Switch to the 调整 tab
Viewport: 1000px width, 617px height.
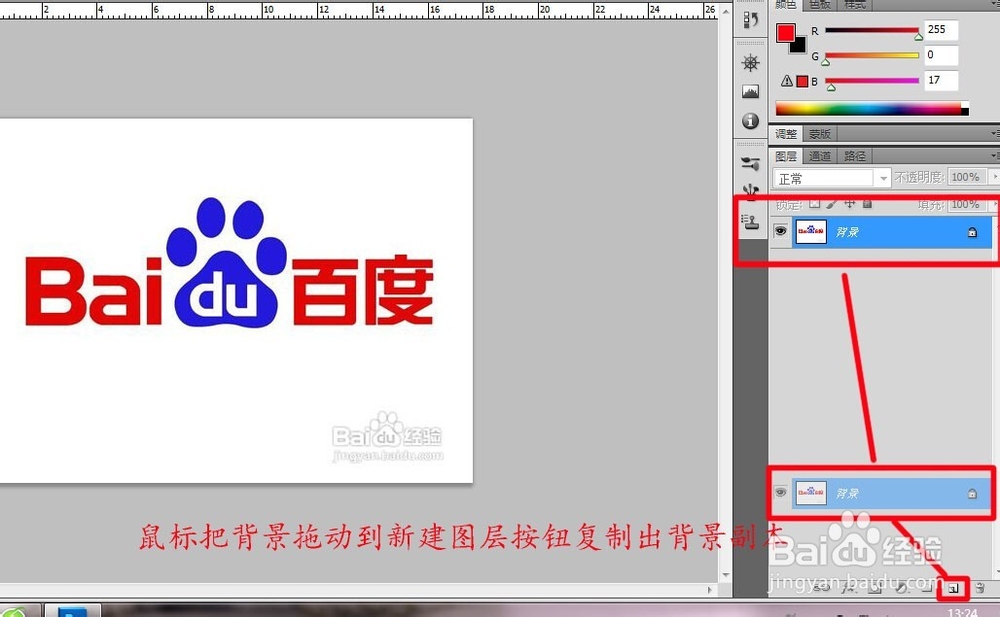(x=786, y=134)
